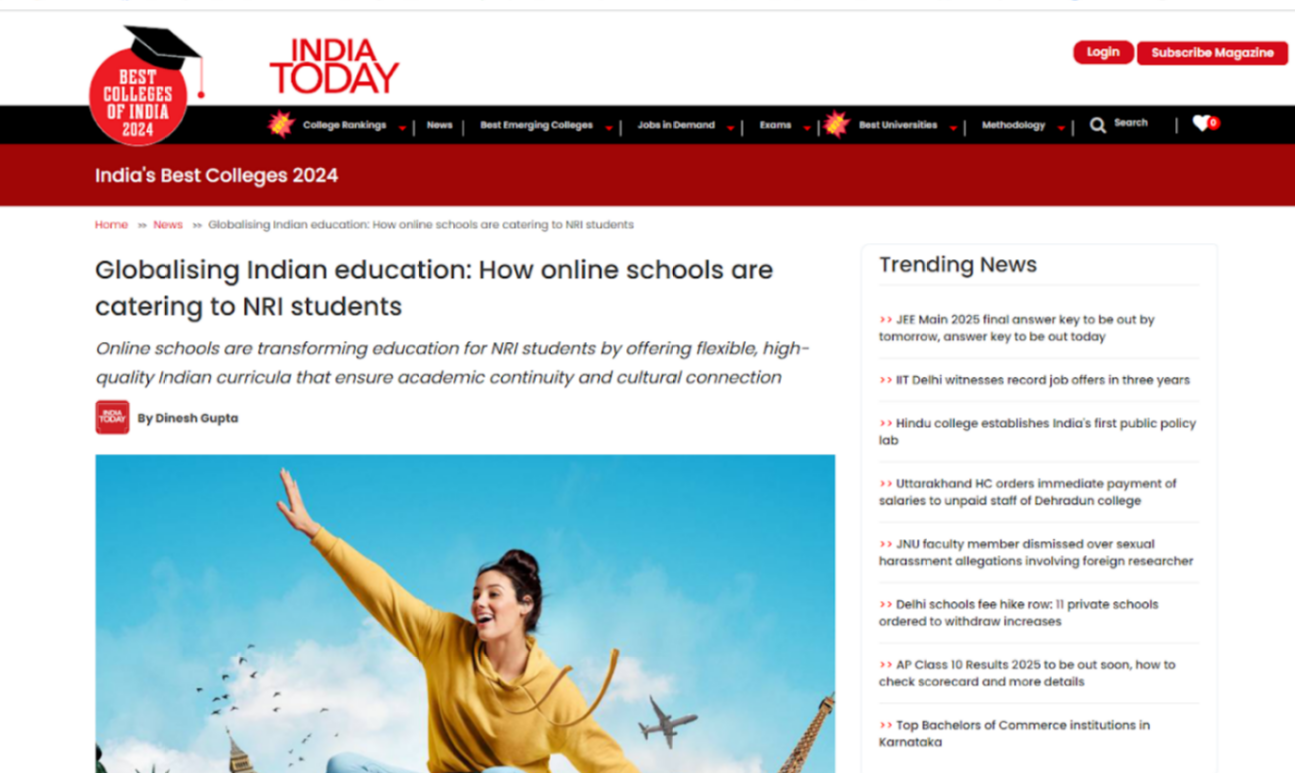Click the search magnifier icon
This screenshot has height=773, width=1295.
1097,125
